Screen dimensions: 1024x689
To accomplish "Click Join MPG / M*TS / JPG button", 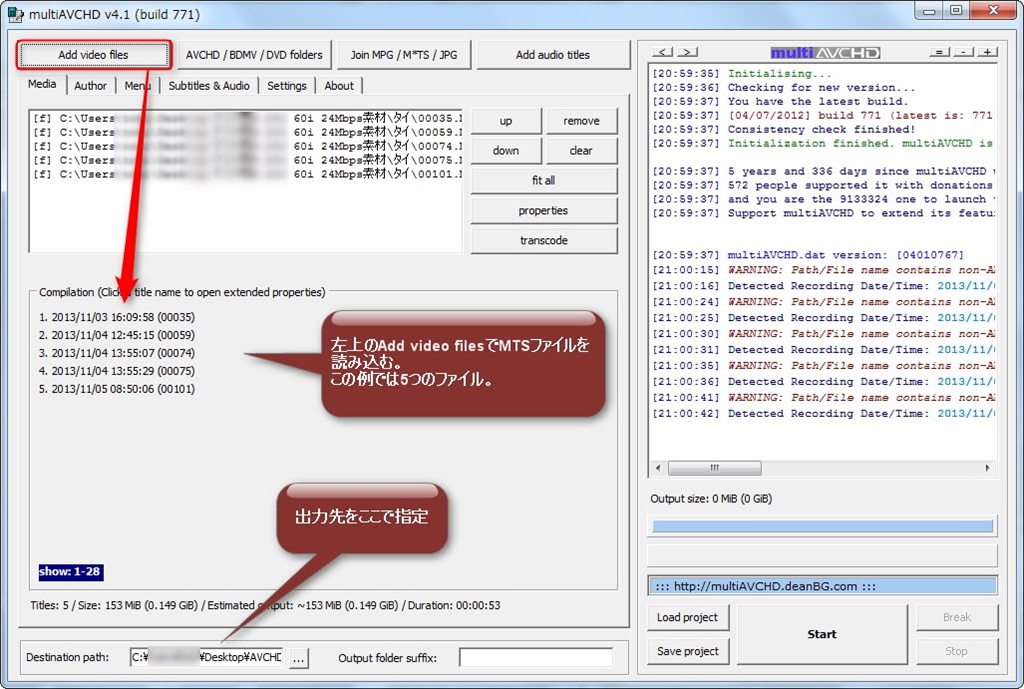I will pos(404,55).
